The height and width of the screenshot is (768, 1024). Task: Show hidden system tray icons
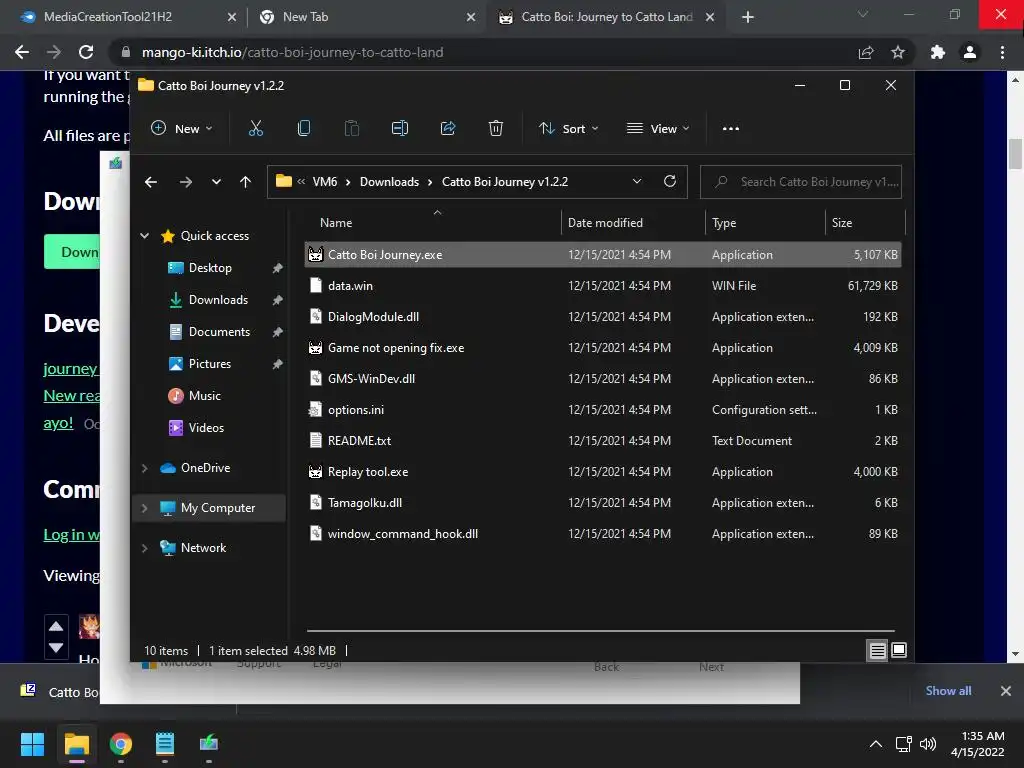pos(876,744)
